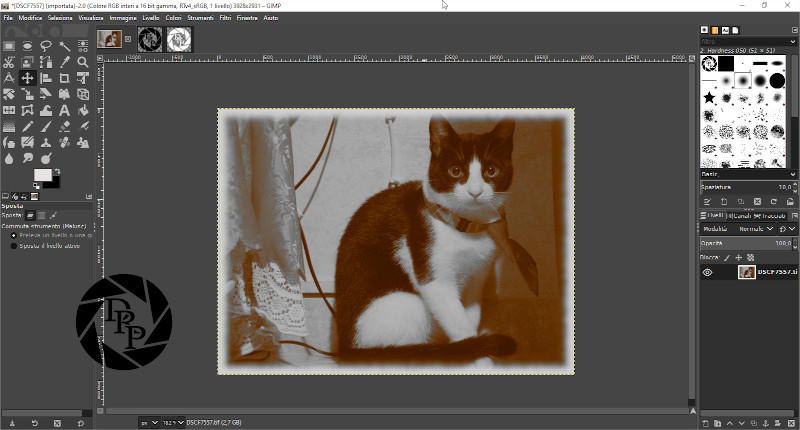The width and height of the screenshot is (800, 430).
Task: Select the Warp Transform tool
Action: click(x=46, y=110)
